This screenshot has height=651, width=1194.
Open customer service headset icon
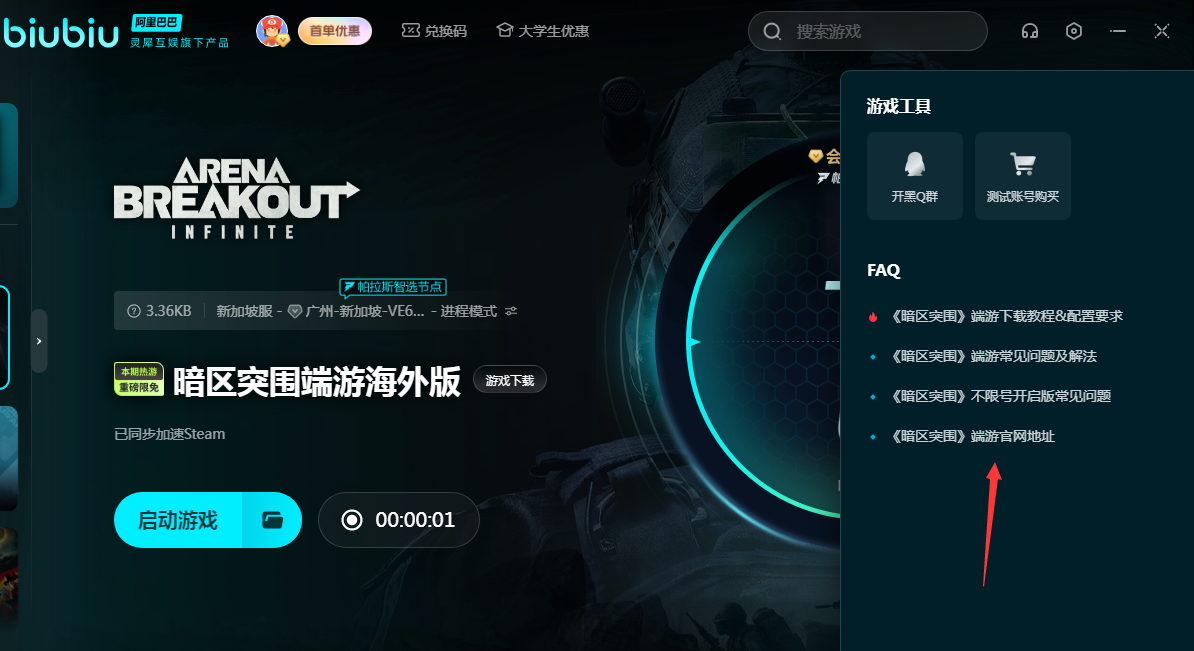tap(1030, 31)
